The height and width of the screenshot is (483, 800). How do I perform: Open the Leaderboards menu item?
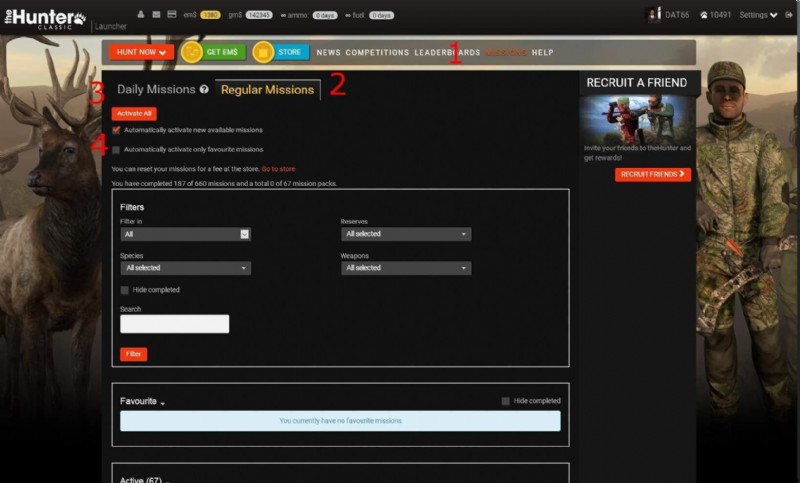pyautogui.click(x=447, y=52)
